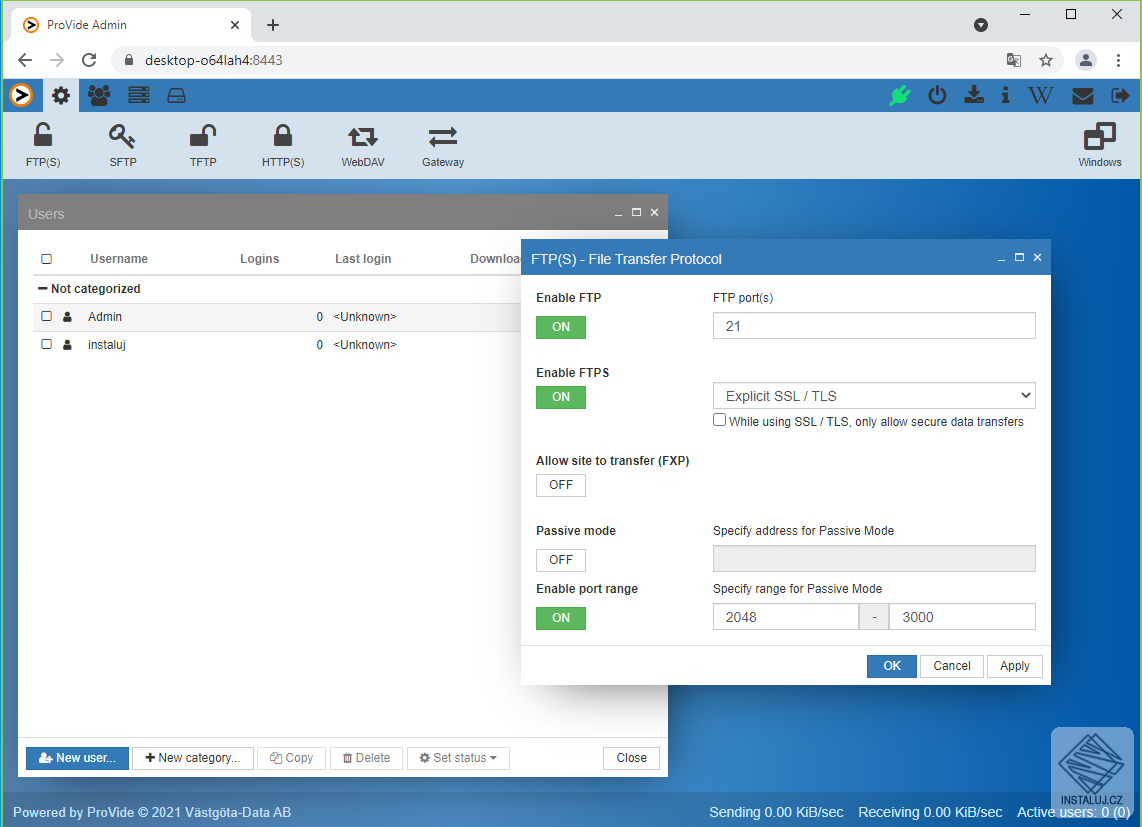The height and width of the screenshot is (827, 1142).
Task: Click the green plug connection icon
Action: 899,95
